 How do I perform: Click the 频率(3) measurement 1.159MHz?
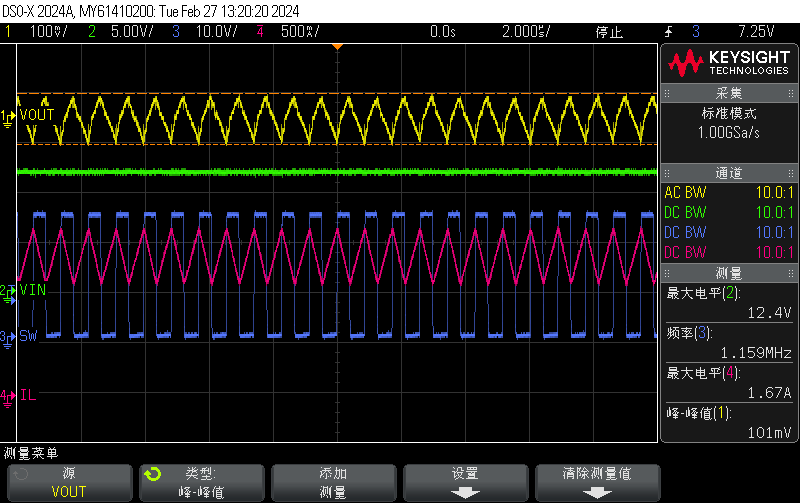click(x=729, y=343)
